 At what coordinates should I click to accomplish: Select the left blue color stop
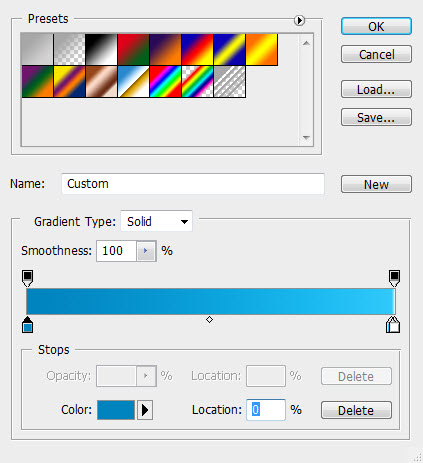(27, 325)
